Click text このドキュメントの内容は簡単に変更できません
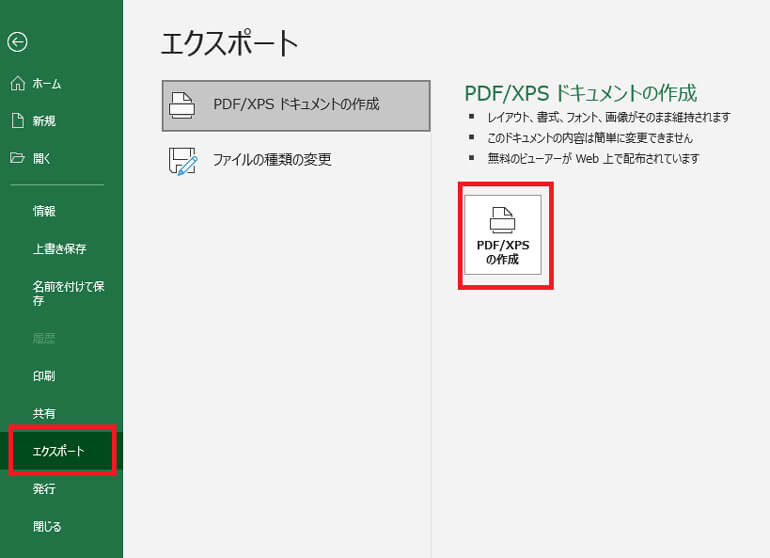The height and width of the screenshot is (558, 770). (590, 138)
